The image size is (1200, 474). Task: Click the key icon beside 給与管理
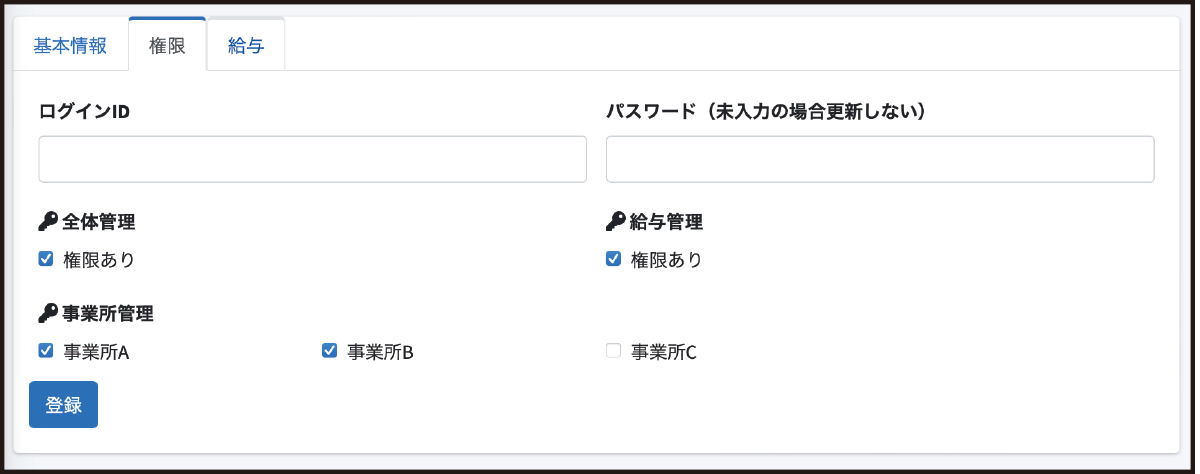[x=616, y=221]
